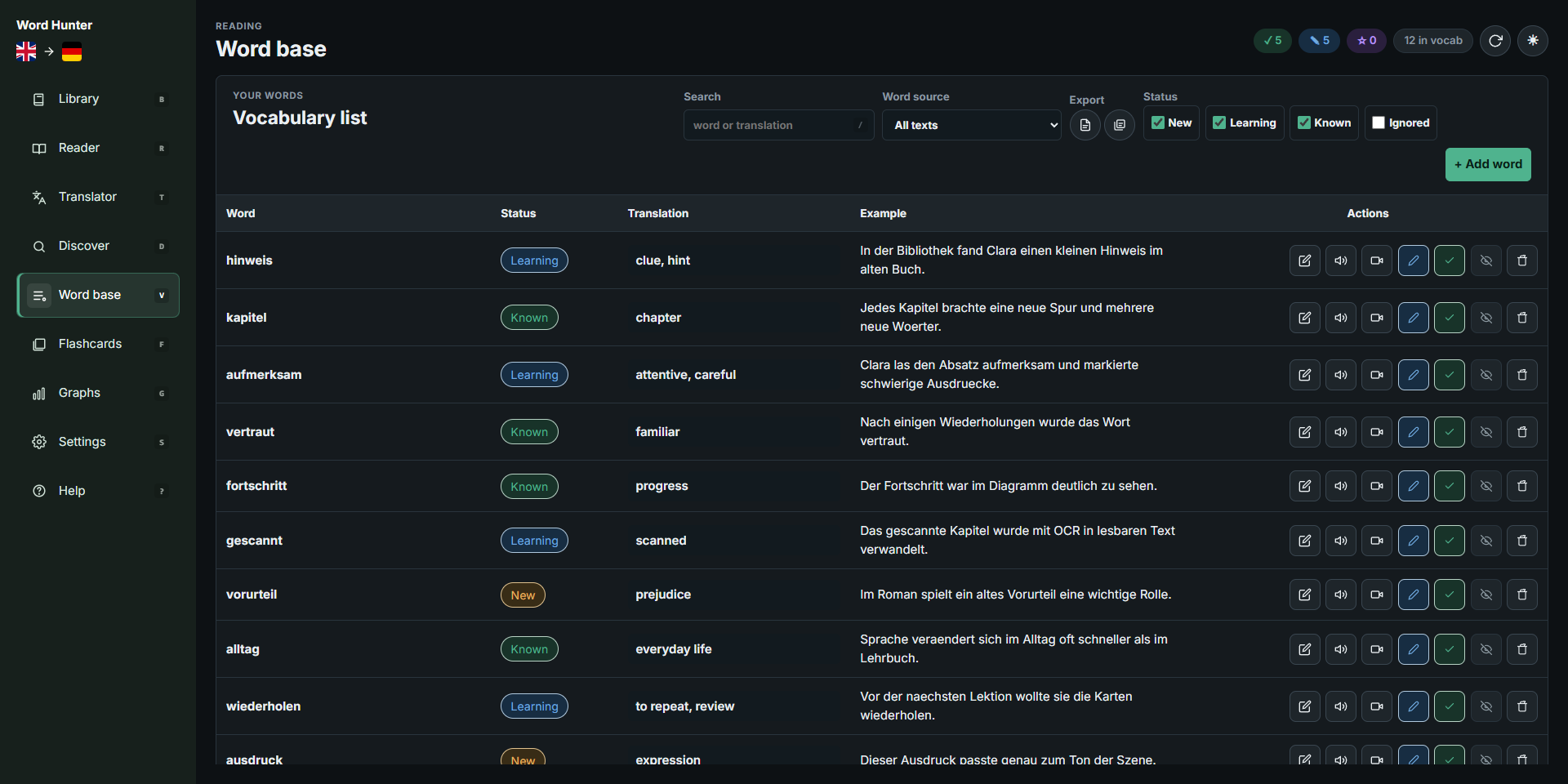Copy vocabulary list via export copy icon
The height and width of the screenshot is (784, 1568).
point(1120,125)
